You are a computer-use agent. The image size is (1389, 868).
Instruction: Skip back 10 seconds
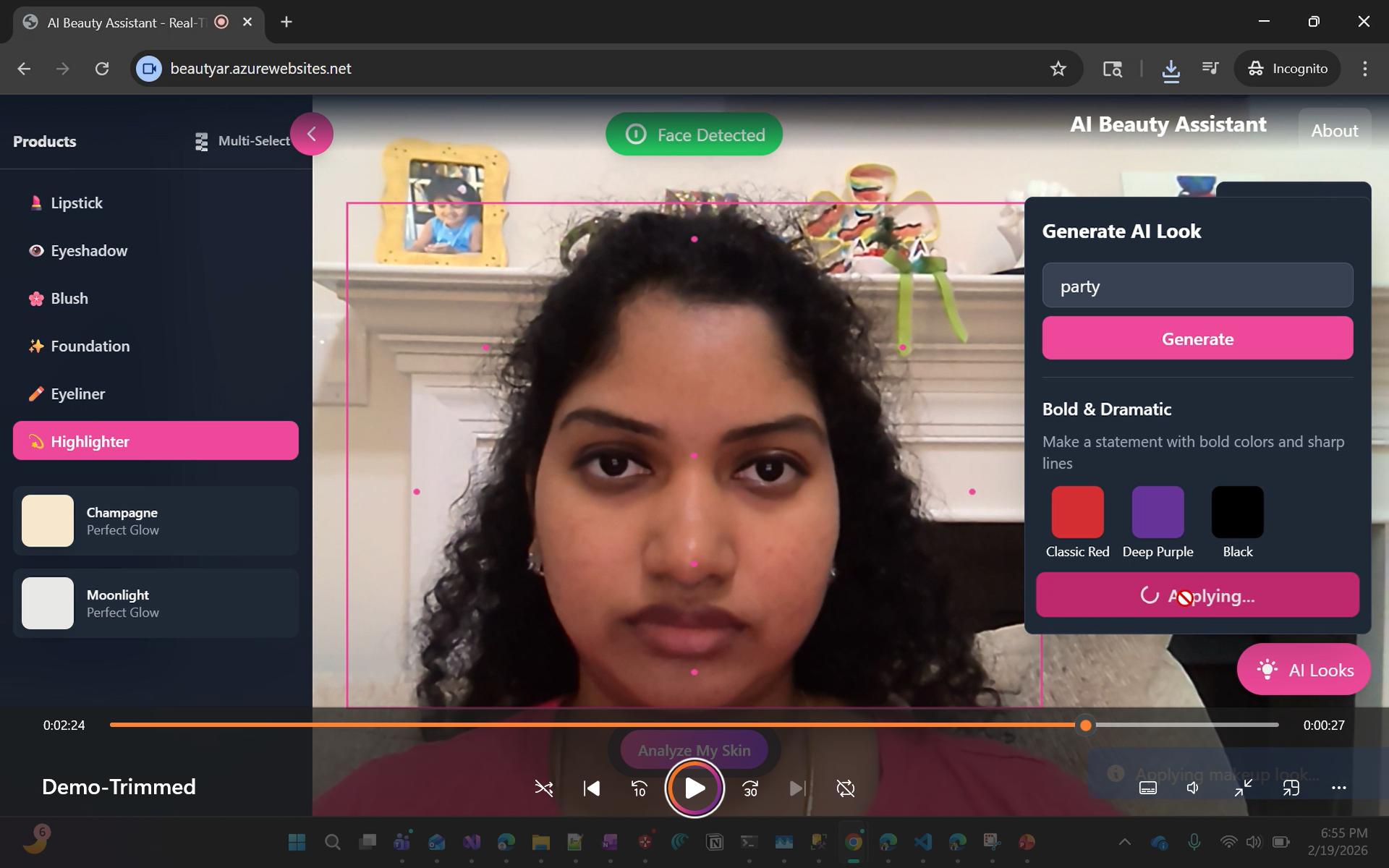639,788
